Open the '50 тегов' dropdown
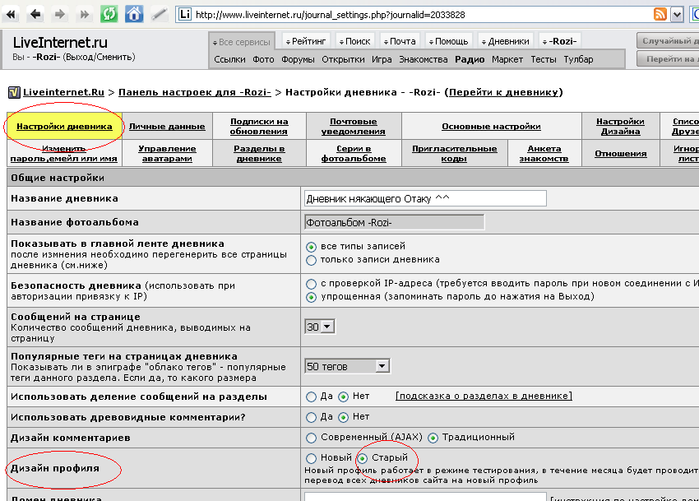699x501 pixels. [347, 366]
